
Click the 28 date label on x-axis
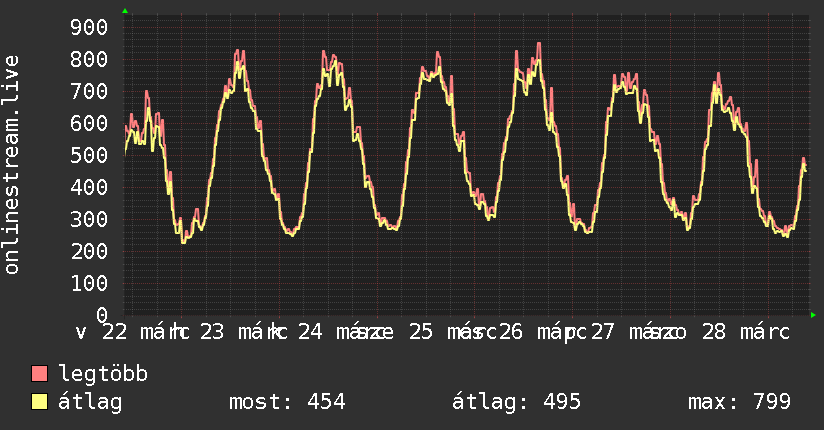(x=714, y=332)
